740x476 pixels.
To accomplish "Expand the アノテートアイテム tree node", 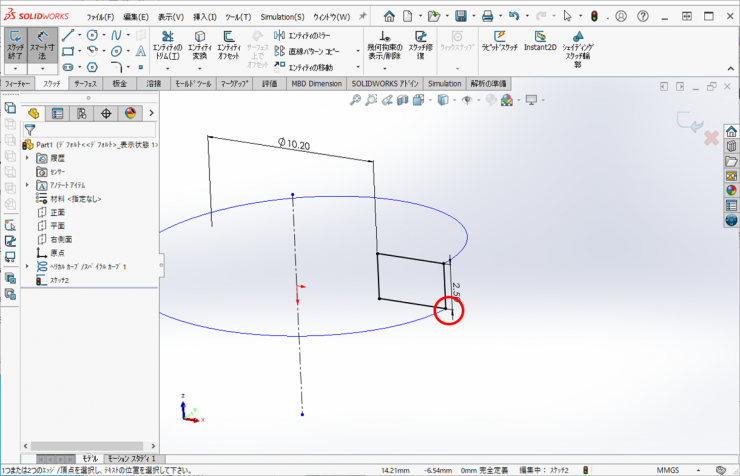I will point(28,186).
